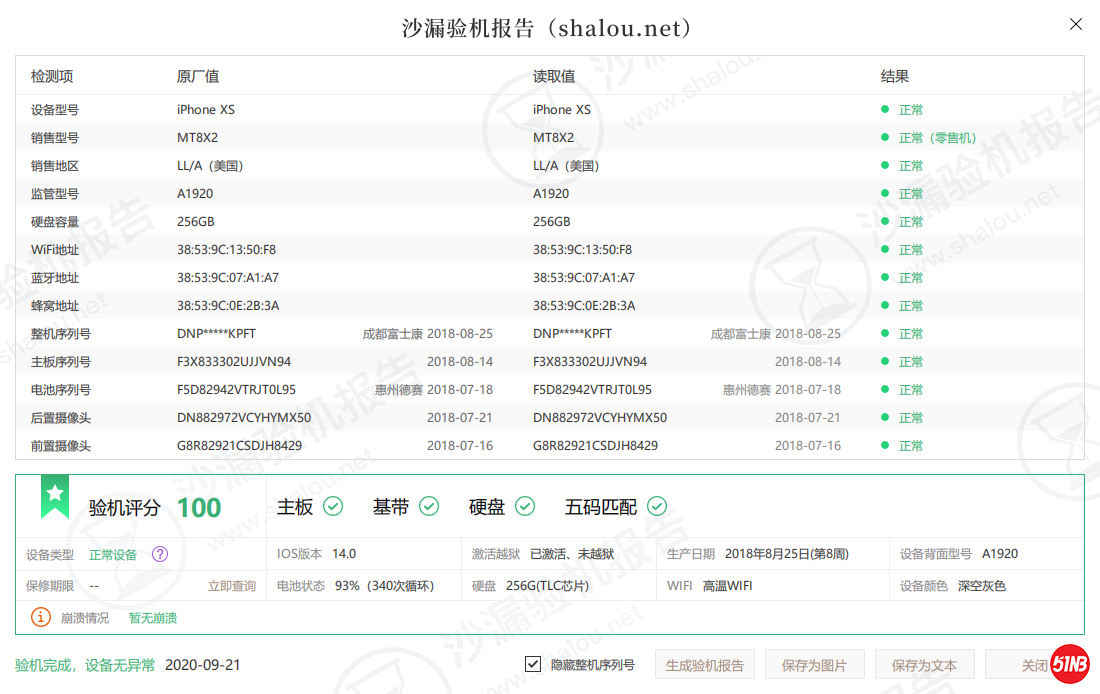Click the checkmark icon beside 硬盘
This screenshot has height=694, width=1100.
click(525, 507)
